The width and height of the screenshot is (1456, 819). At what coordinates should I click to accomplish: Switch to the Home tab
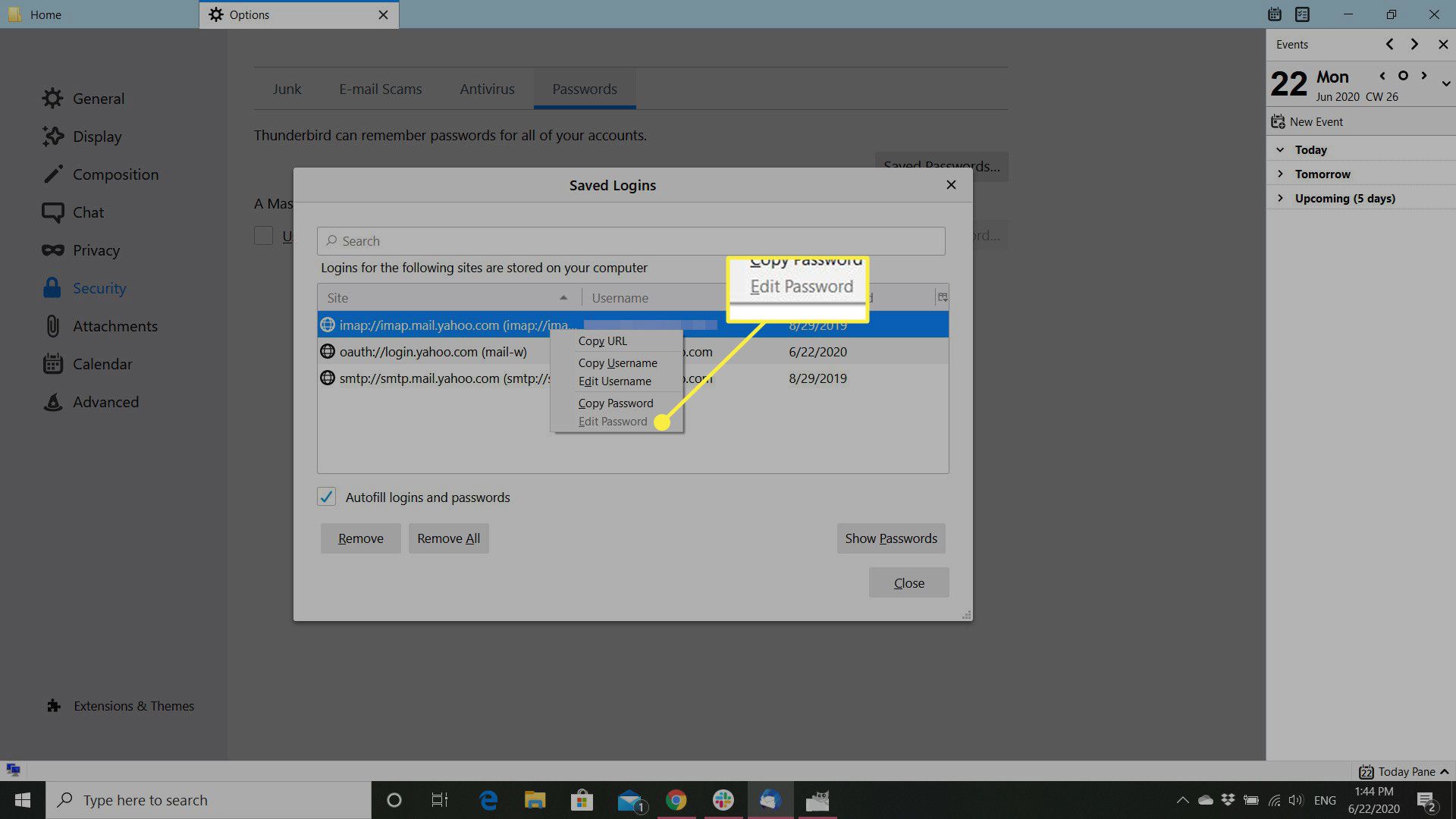coord(99,14)
